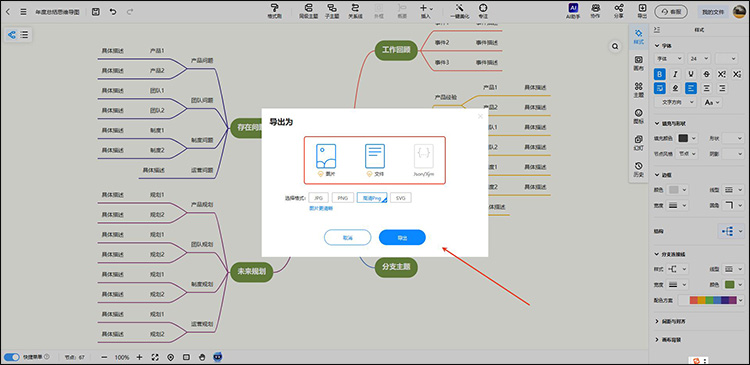This screenshot has height=365, width=750.
Task: Add a sibling topic from toolbar
Action: 308,11
